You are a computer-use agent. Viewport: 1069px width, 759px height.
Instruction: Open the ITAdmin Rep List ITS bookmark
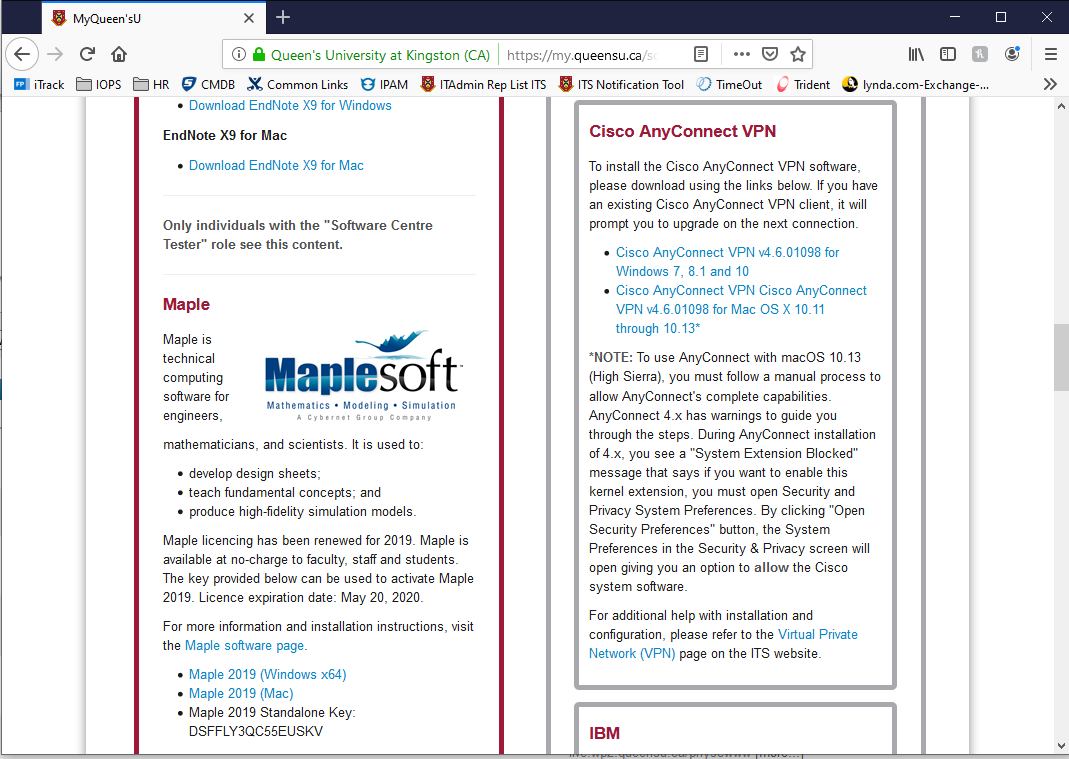(x=484, y=85)
